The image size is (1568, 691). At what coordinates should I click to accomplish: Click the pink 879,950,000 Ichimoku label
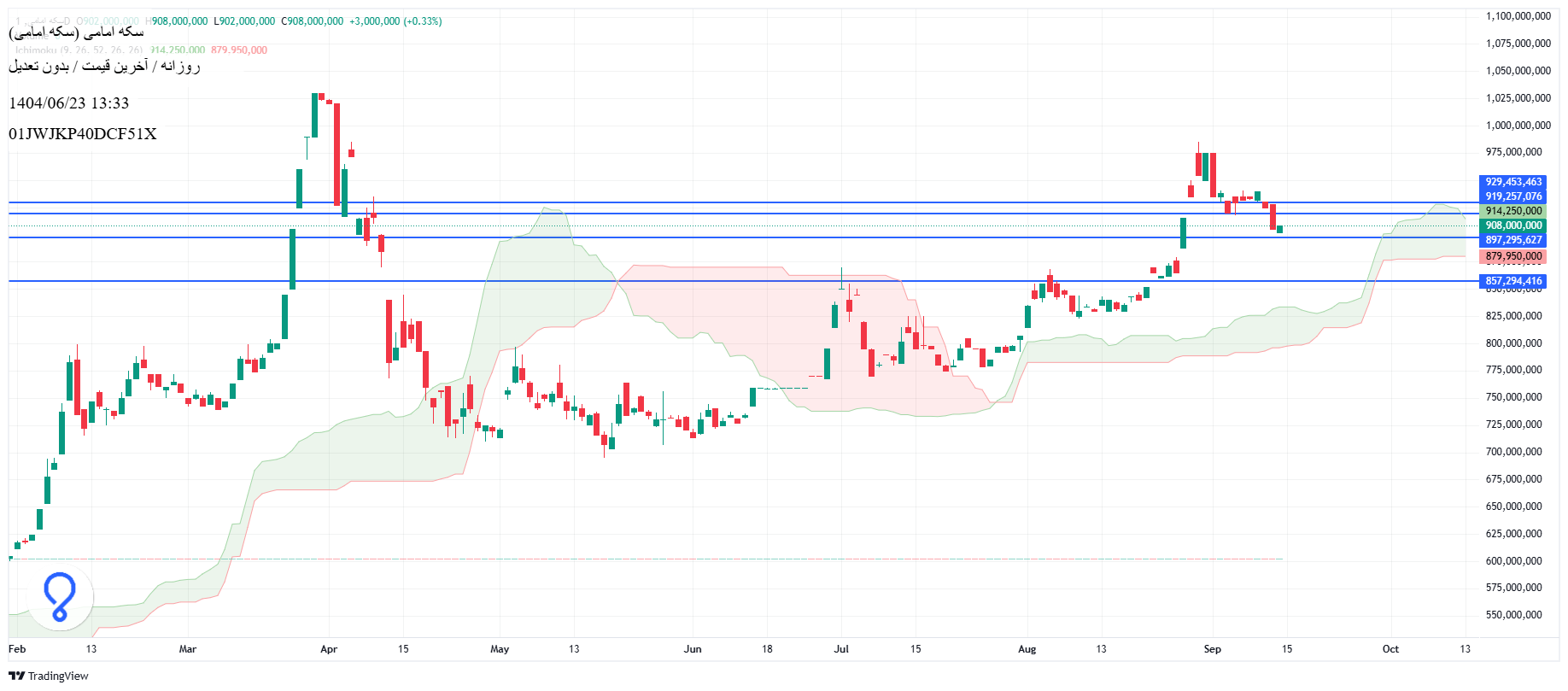pyautogui.click(x=1512, y=256)
